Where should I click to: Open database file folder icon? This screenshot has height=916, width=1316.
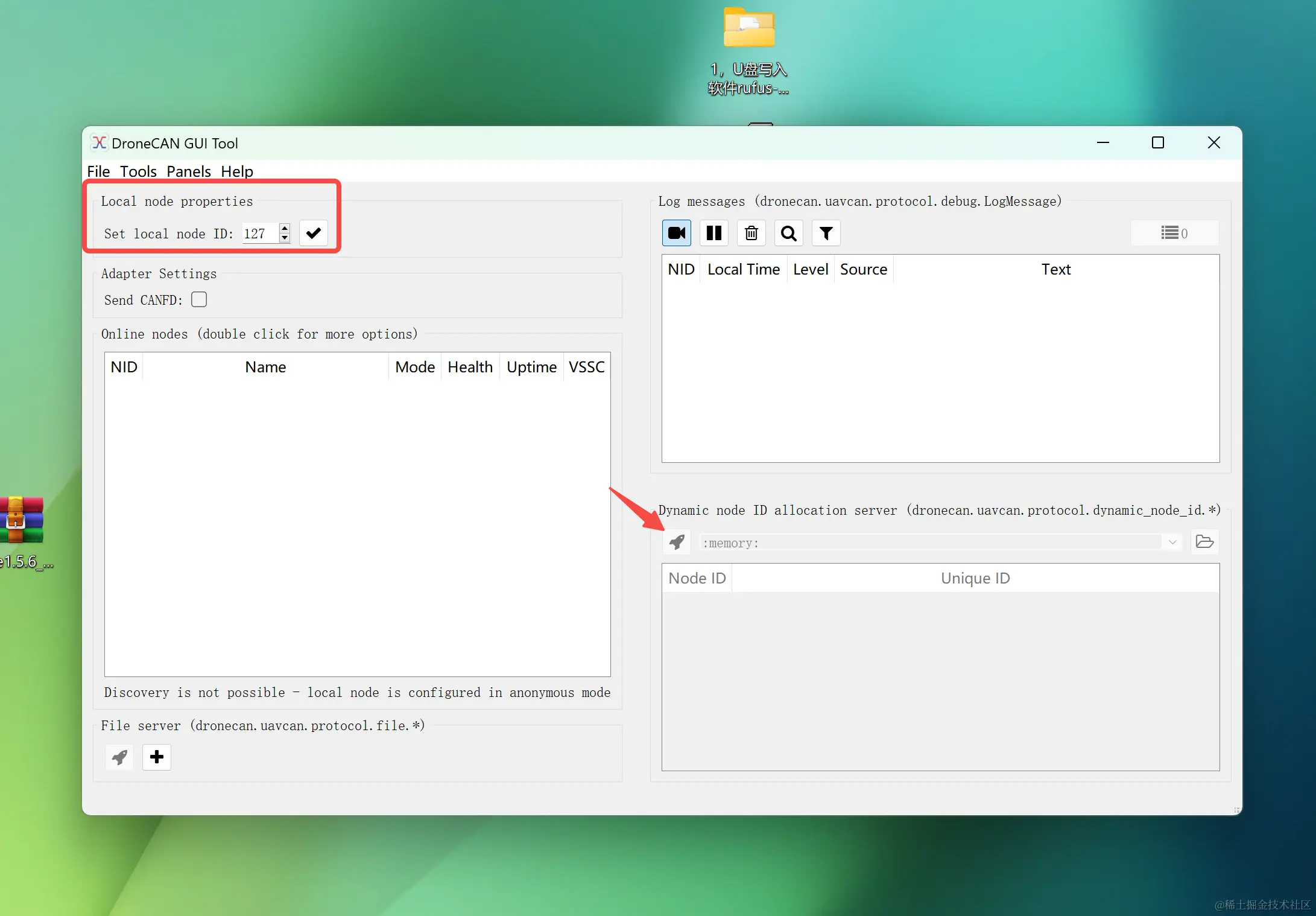point(1204,542)
